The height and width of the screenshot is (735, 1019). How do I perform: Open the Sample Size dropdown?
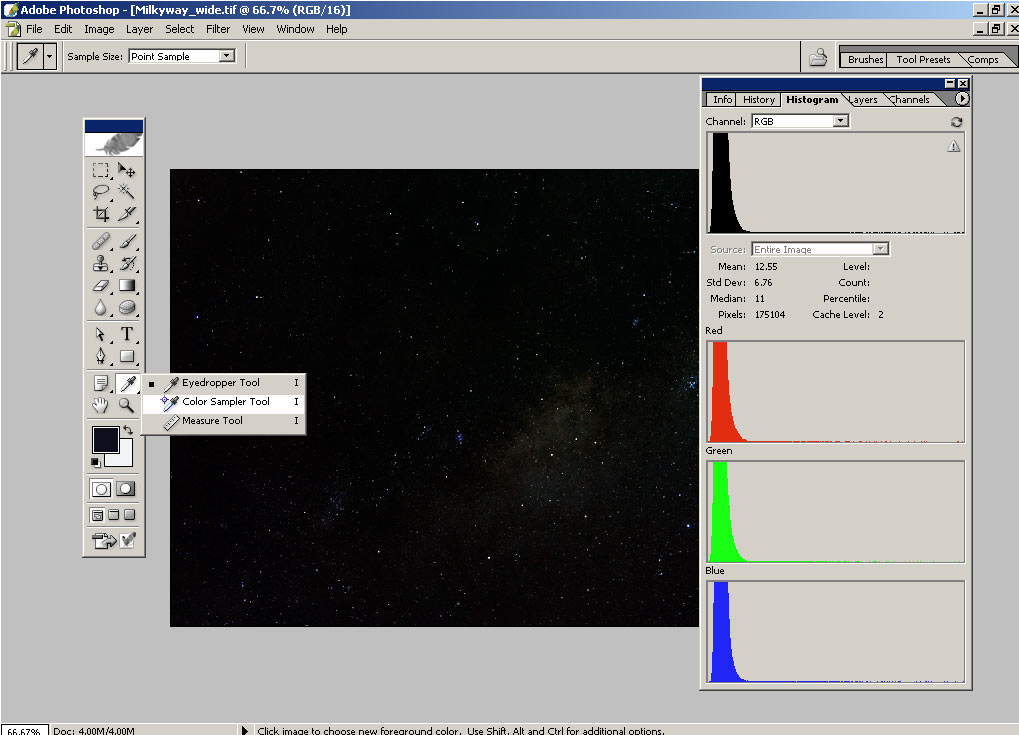click(226, 56)
